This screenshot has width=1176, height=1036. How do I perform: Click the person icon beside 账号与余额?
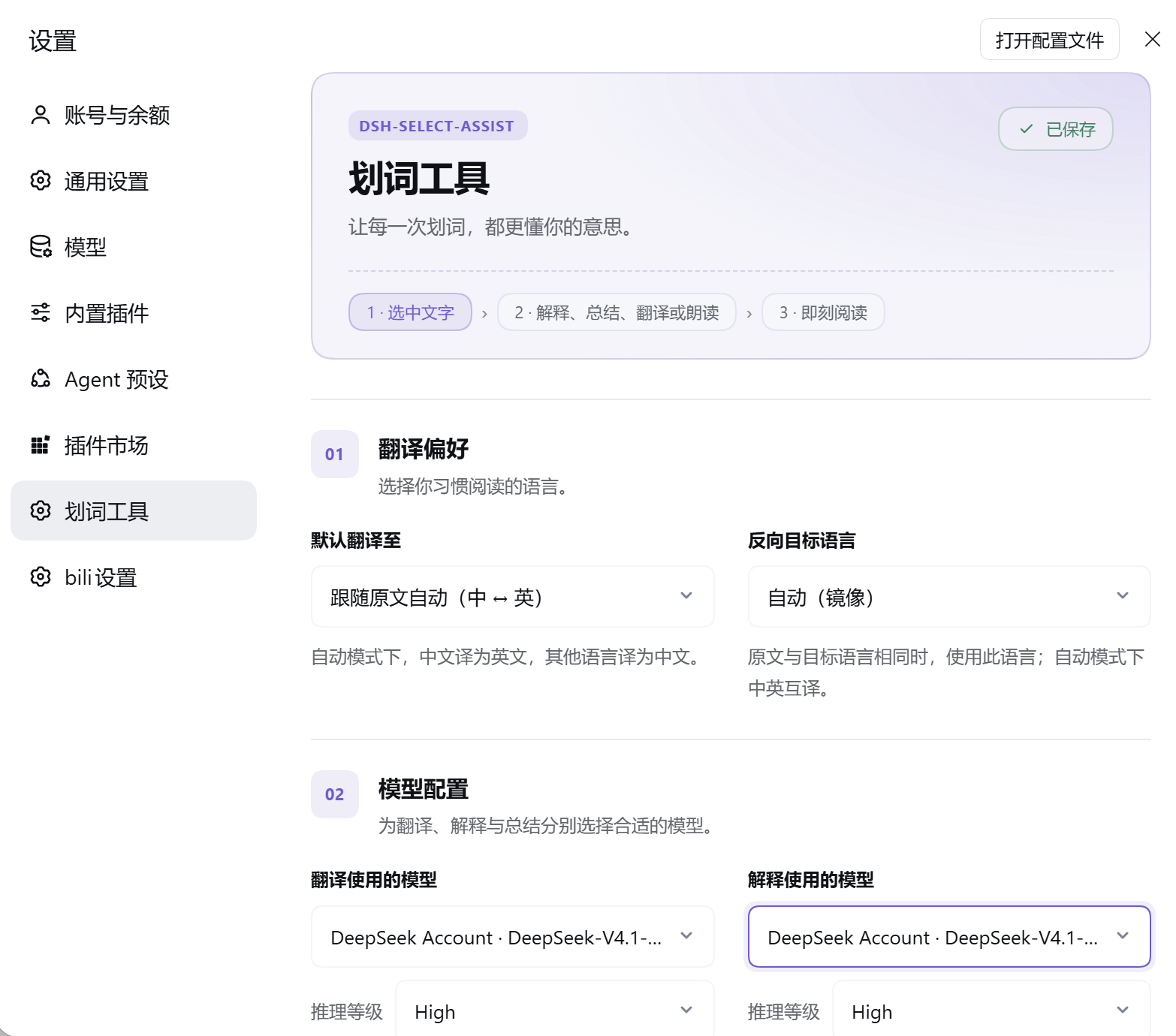click(x=41, y=115)
